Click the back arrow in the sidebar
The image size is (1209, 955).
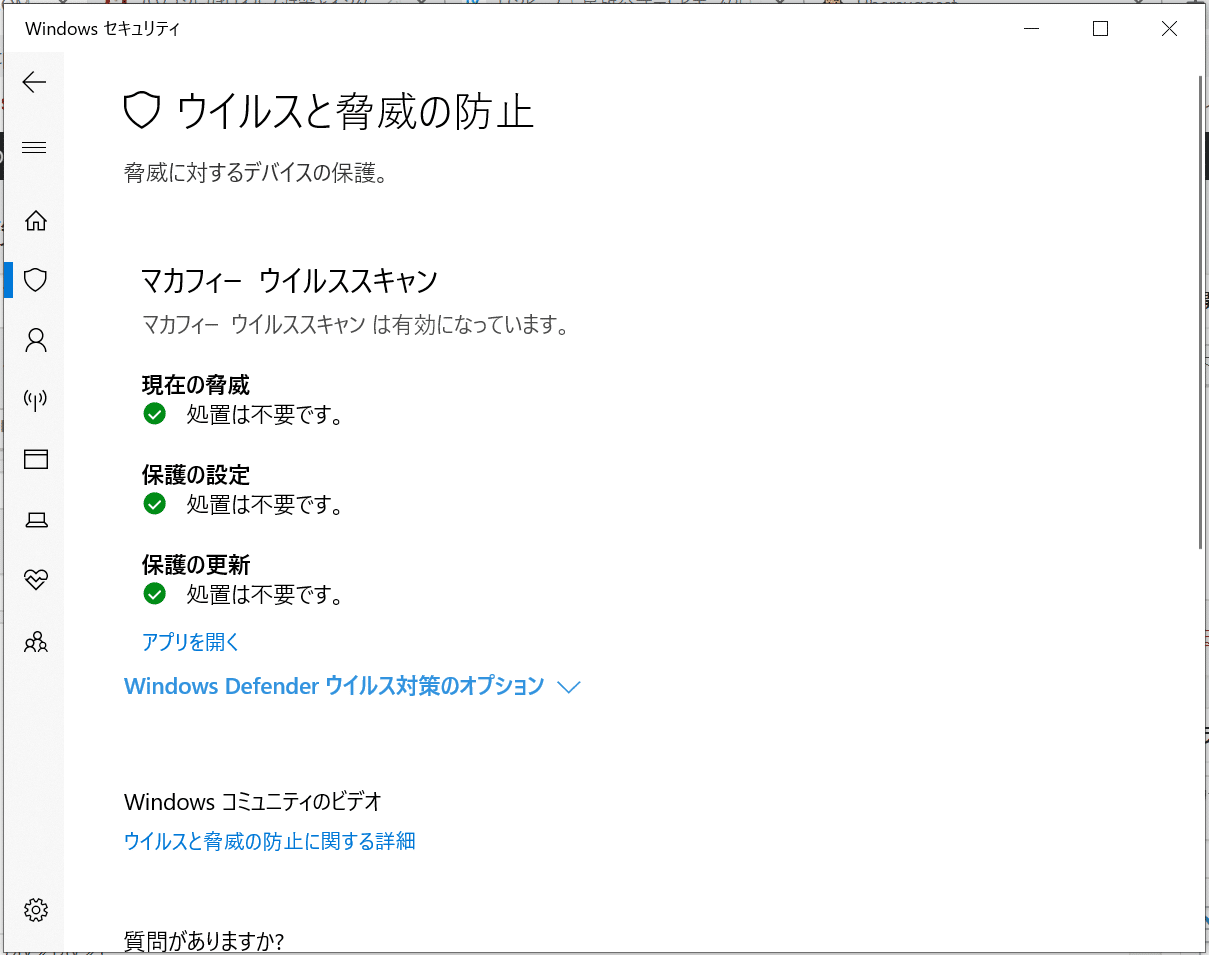pos(35,82)
